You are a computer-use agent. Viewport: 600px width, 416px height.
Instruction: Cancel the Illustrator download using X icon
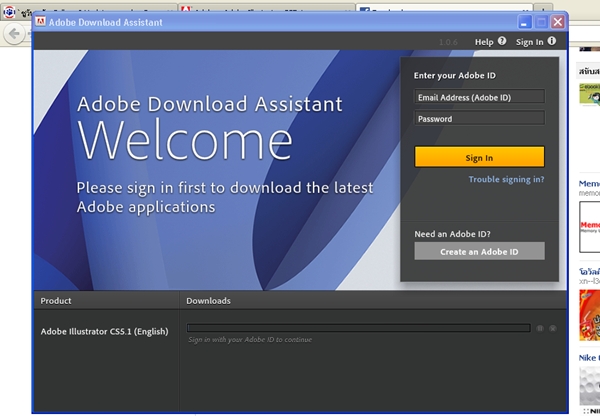(x=553, y=328)
